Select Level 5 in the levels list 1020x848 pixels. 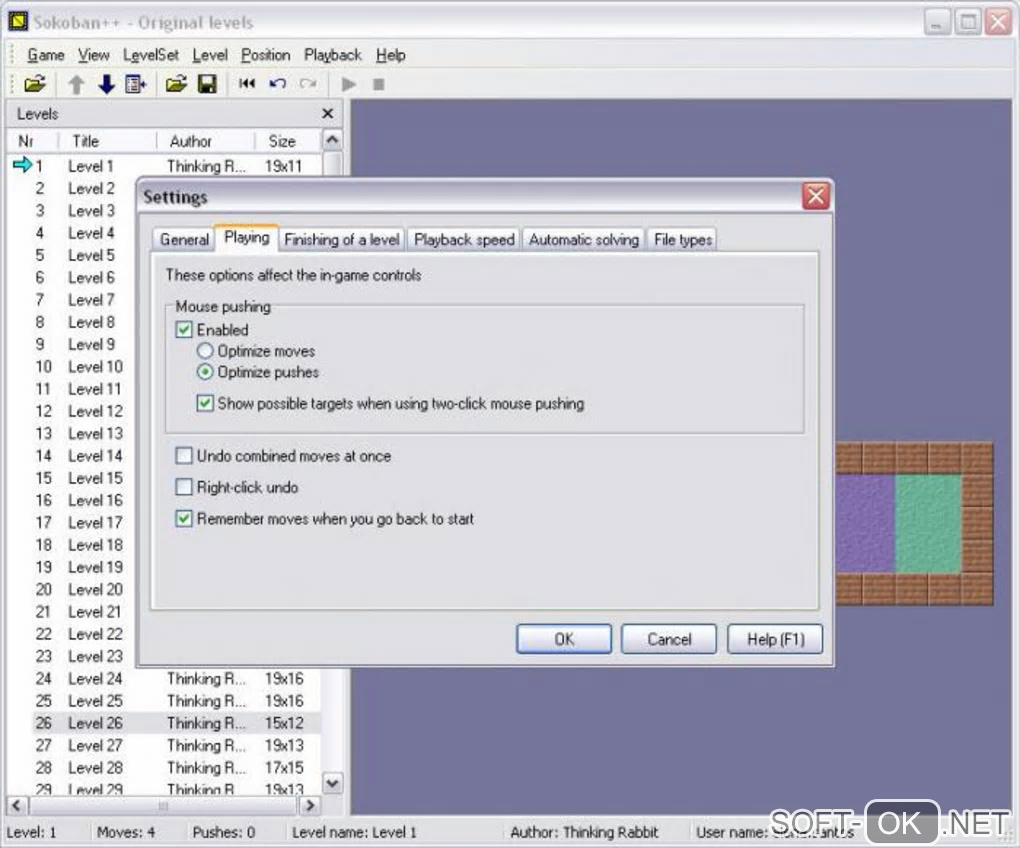coord(91,256)
